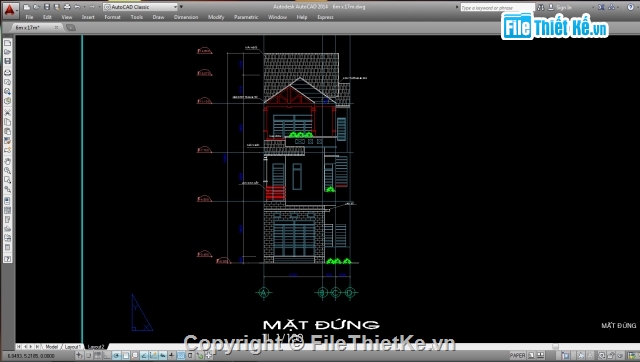
Task: Open the Undo history dropdown arrow
Action: tap(84, 7)
